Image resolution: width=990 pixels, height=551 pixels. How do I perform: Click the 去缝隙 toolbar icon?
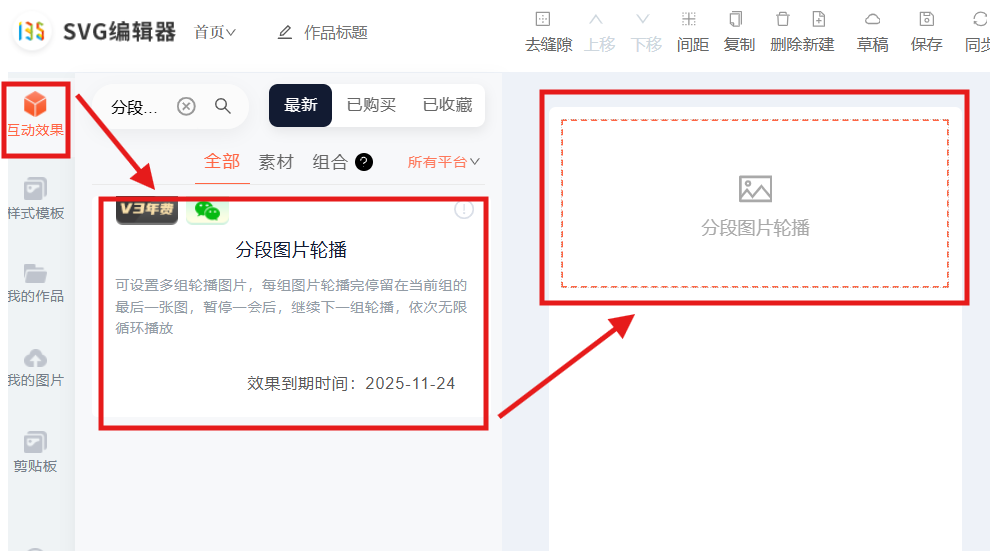click(x=548, y=32)
